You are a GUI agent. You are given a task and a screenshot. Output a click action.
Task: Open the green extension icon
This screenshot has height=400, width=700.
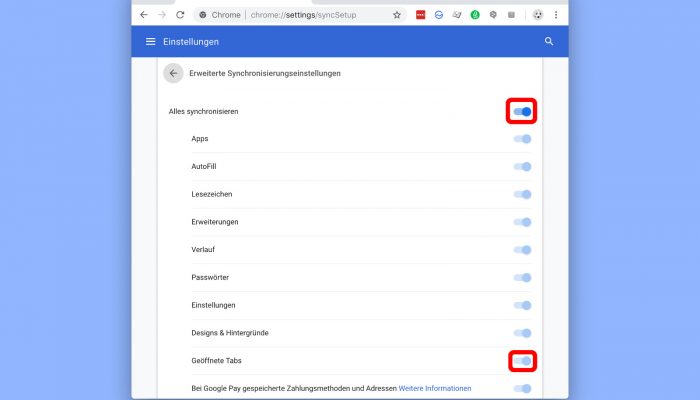(475, 15)
